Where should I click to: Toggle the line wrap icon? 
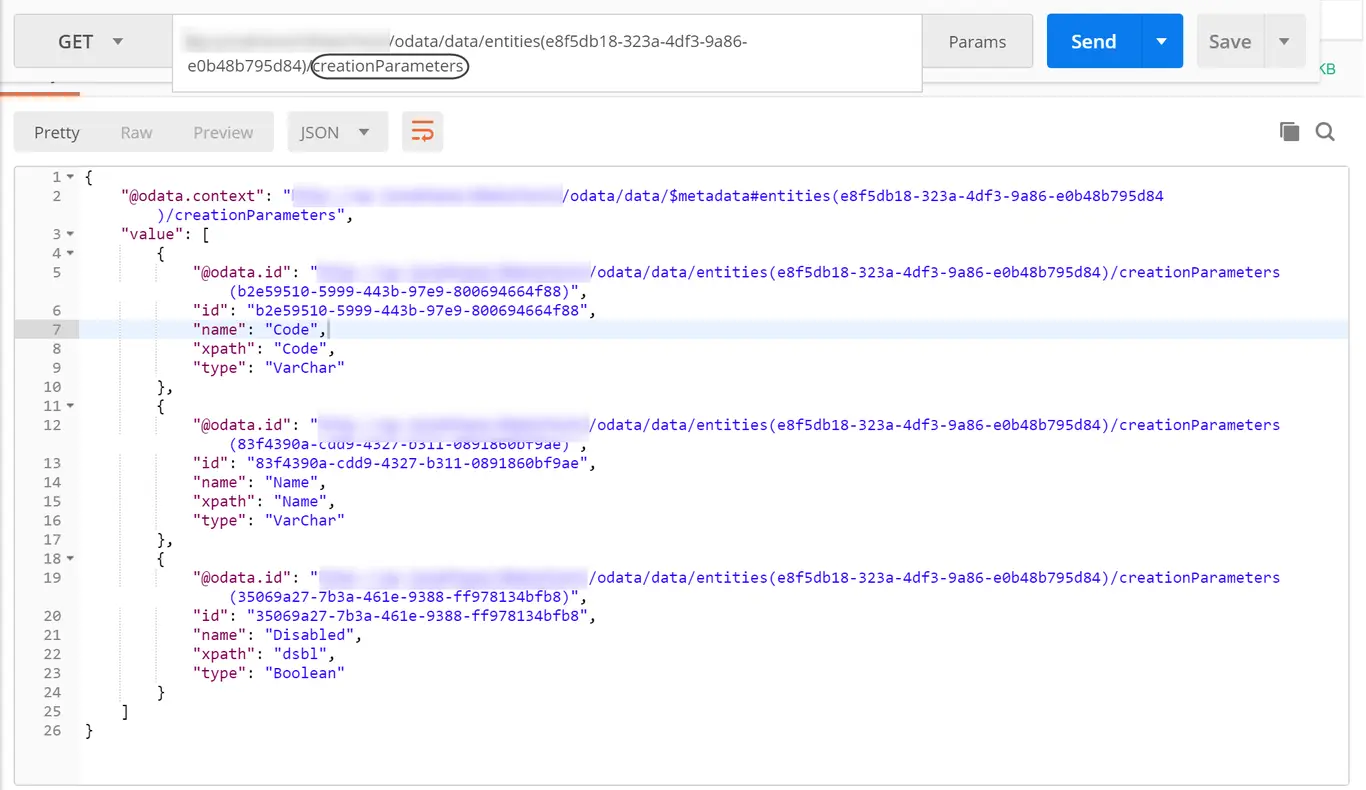tap(422, 132)
